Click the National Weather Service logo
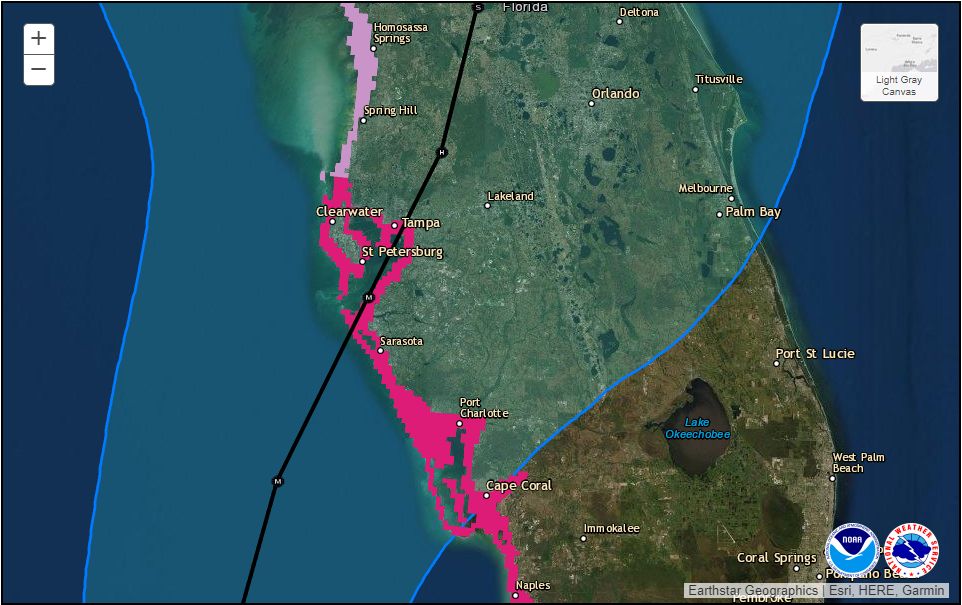This screenshot has width=962, height=605. coord(912,549)
